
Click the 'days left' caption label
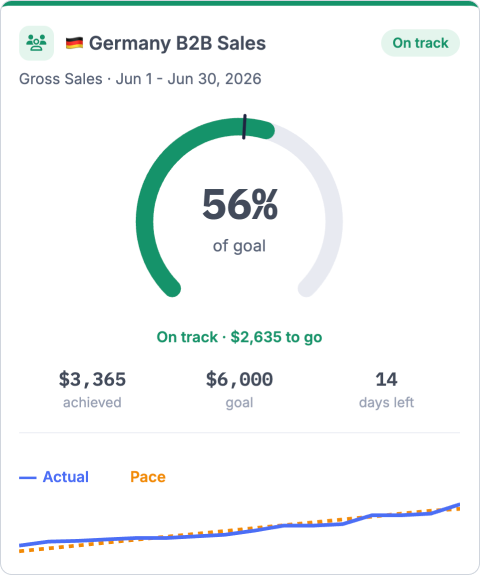coord(386,403)
